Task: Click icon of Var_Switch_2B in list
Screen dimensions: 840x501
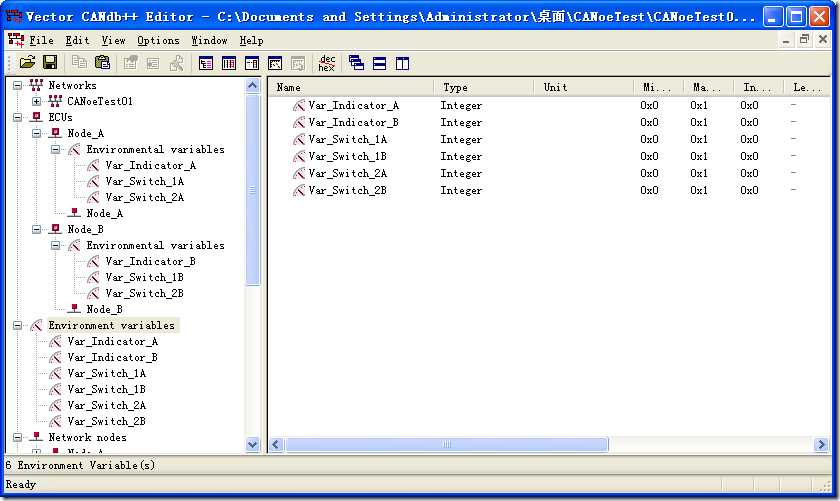Action: (299, 190)
